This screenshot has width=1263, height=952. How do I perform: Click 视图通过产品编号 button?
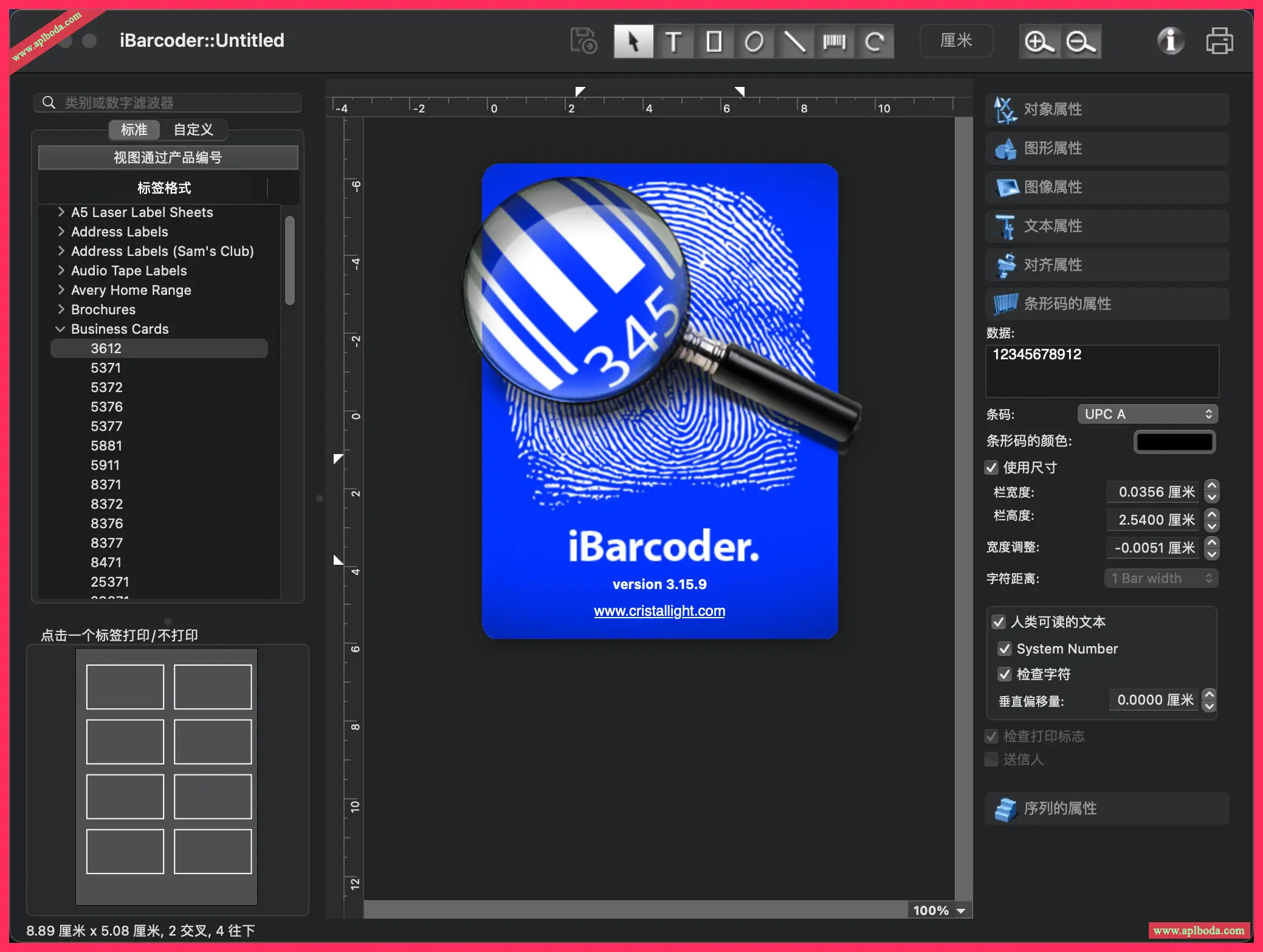click(168, 157)
